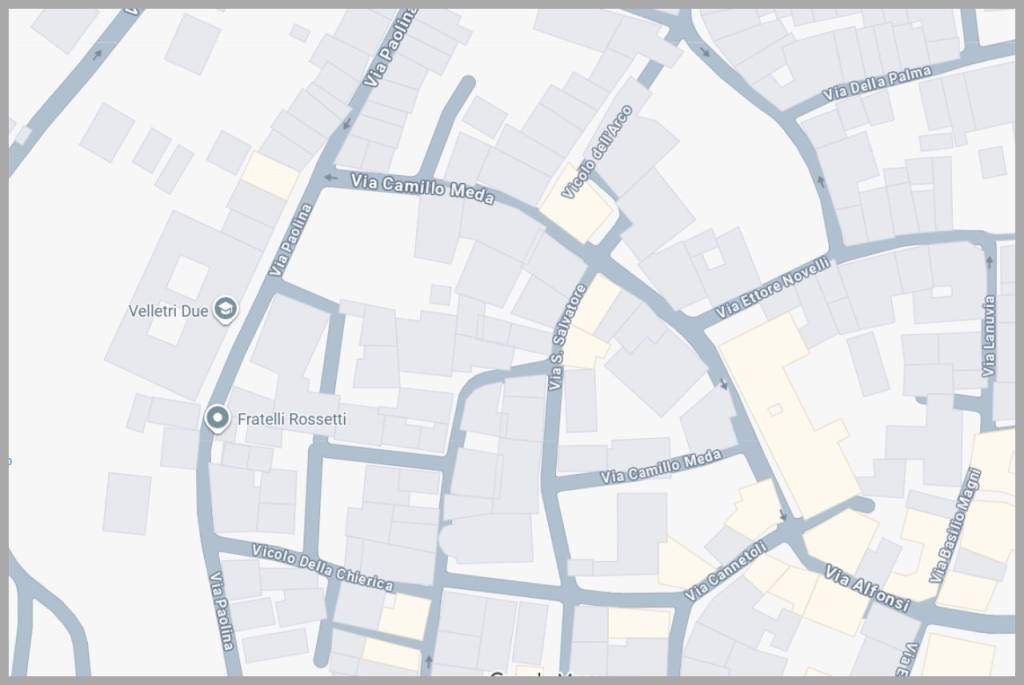This screenshot has width=1024, height=685.
Task: Click the Via Alfonsi street label
Action: coord(867,588)
